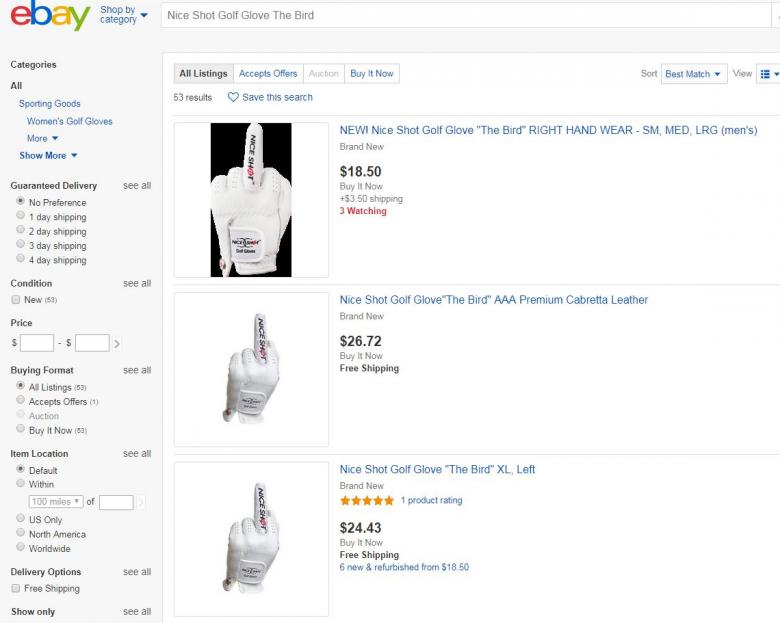Expand the Show More categories list

coord(48,156)
